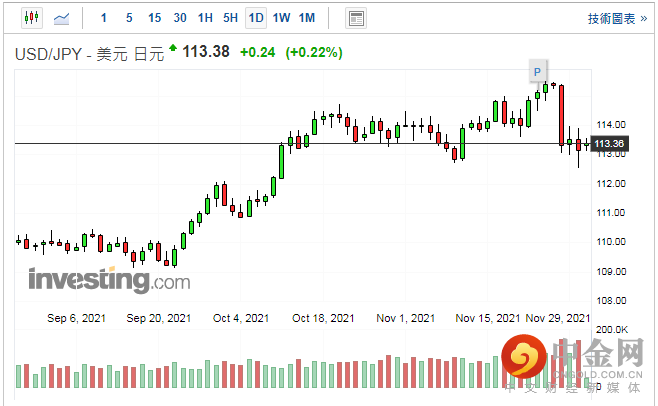Switch to the 30-minute interval
The height and width of the screenshot is (406, 658).
coord(180,18)
